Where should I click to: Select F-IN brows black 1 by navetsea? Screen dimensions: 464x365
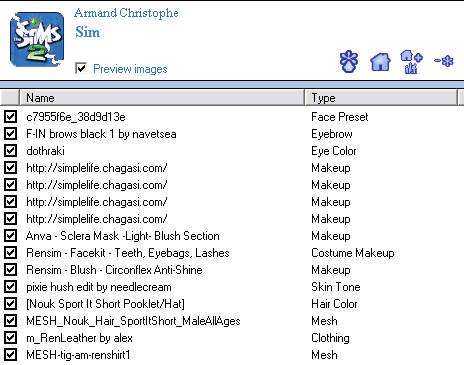click(x=101, y=134)
